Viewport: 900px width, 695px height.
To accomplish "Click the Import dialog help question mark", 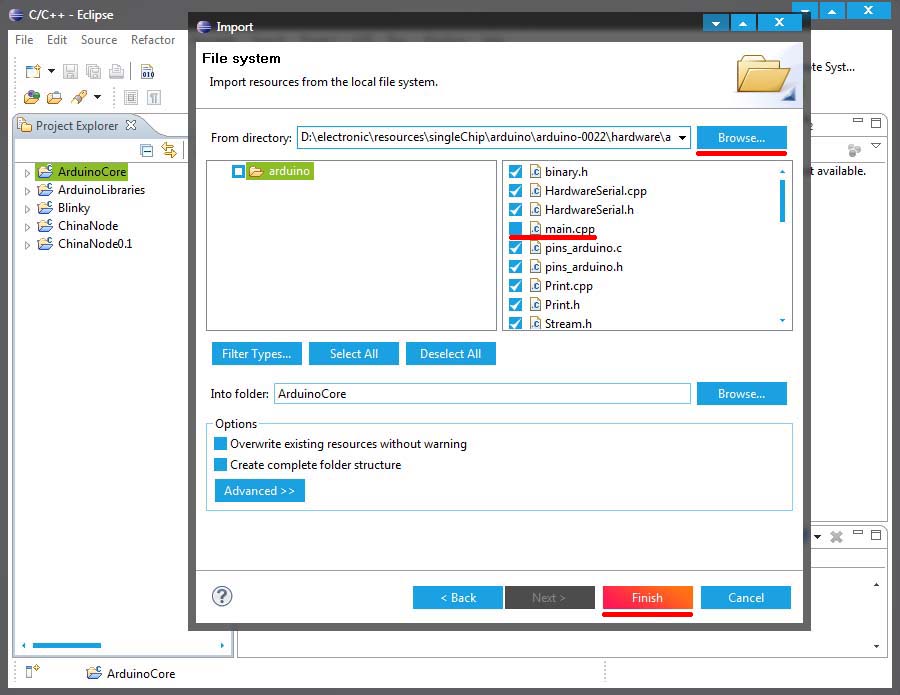I will (222, 596).
